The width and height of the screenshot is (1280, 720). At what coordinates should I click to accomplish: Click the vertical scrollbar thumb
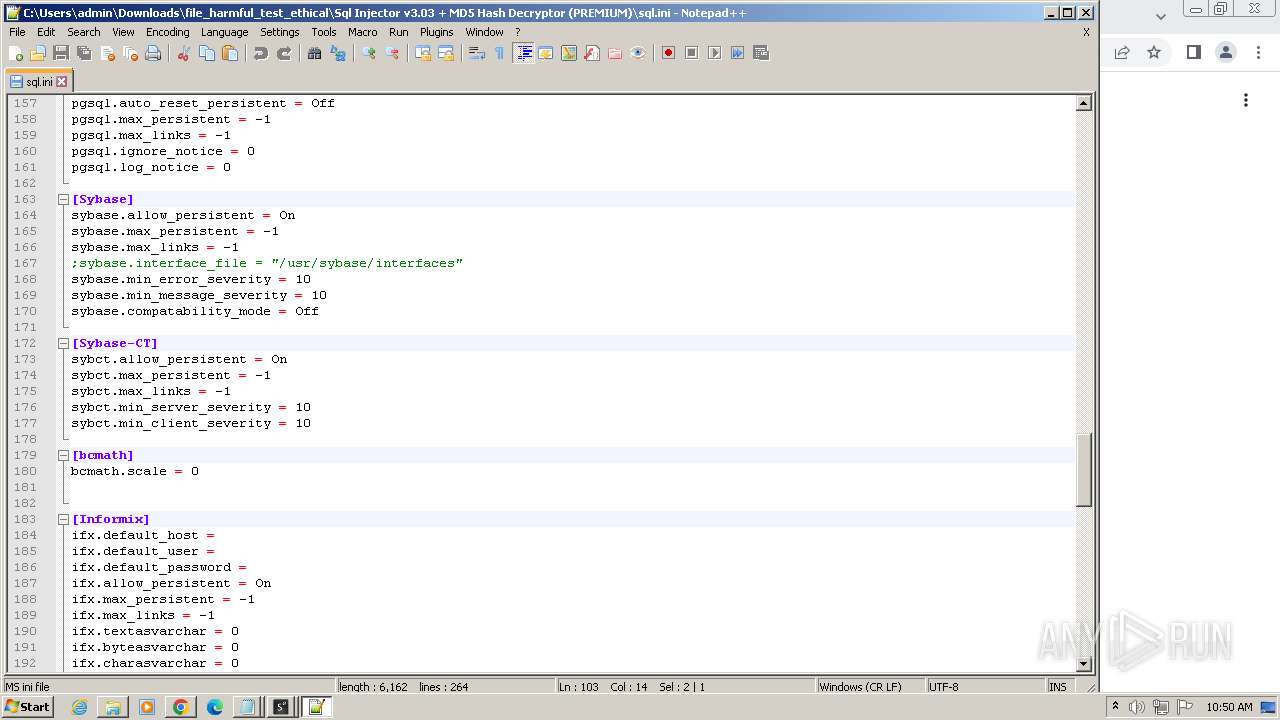[1083, 470]
